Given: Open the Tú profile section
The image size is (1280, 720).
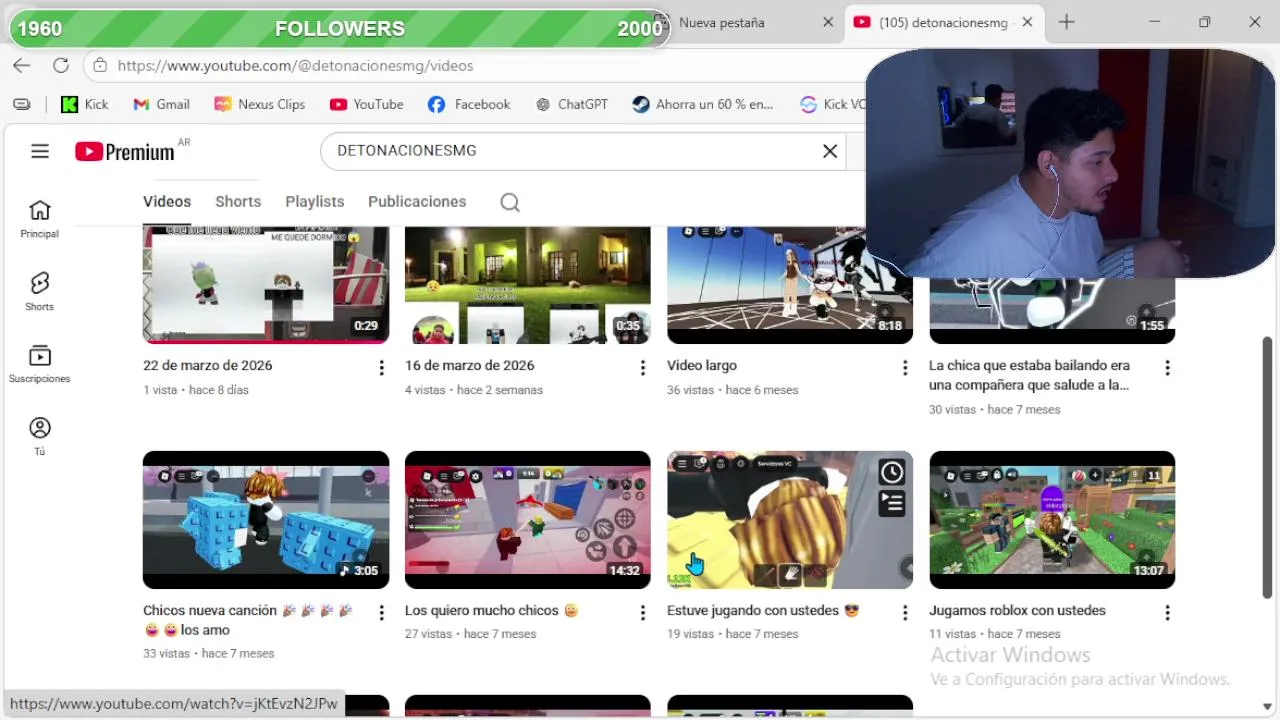Looking at the screenshot, I should pyautogui.click(x=40, y=437).
